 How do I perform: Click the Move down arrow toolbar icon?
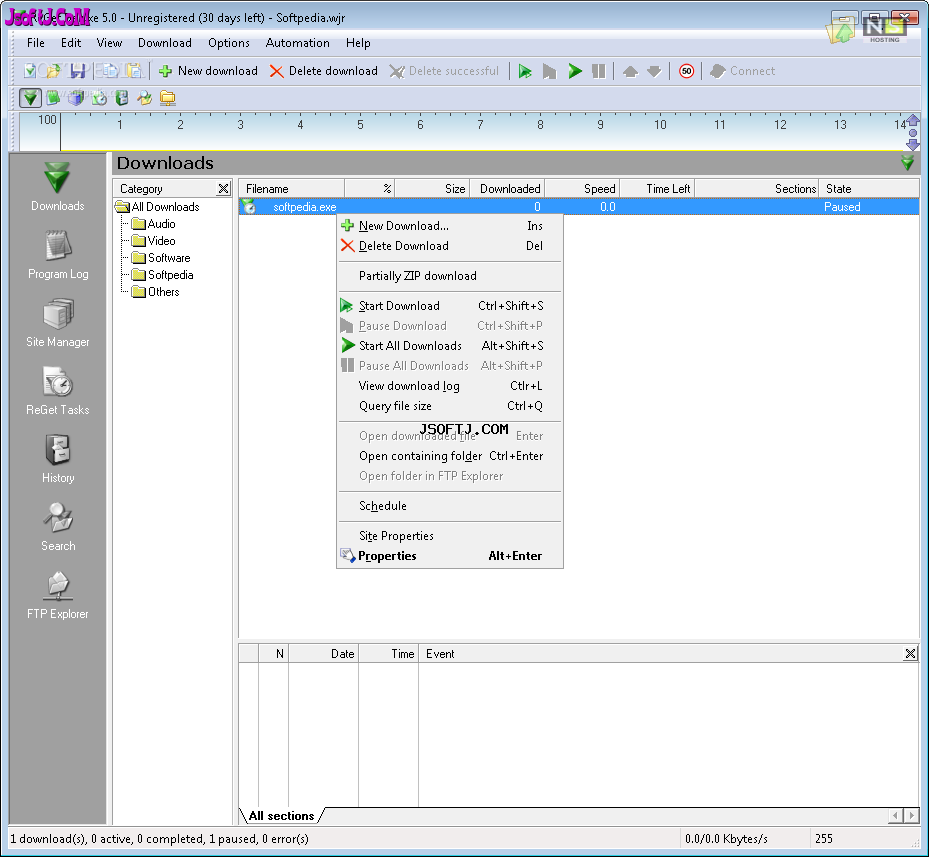654,72
